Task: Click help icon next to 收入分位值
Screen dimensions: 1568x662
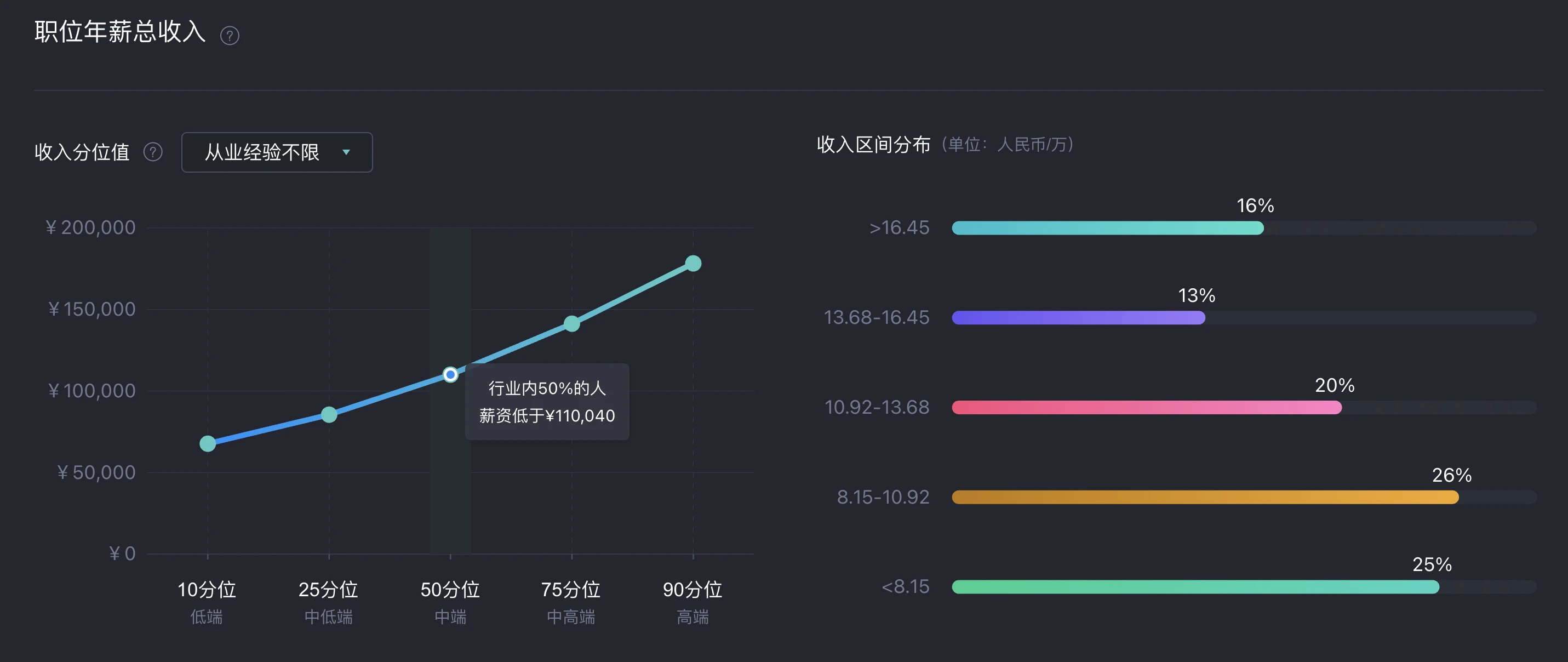Action: coord(153,152)
